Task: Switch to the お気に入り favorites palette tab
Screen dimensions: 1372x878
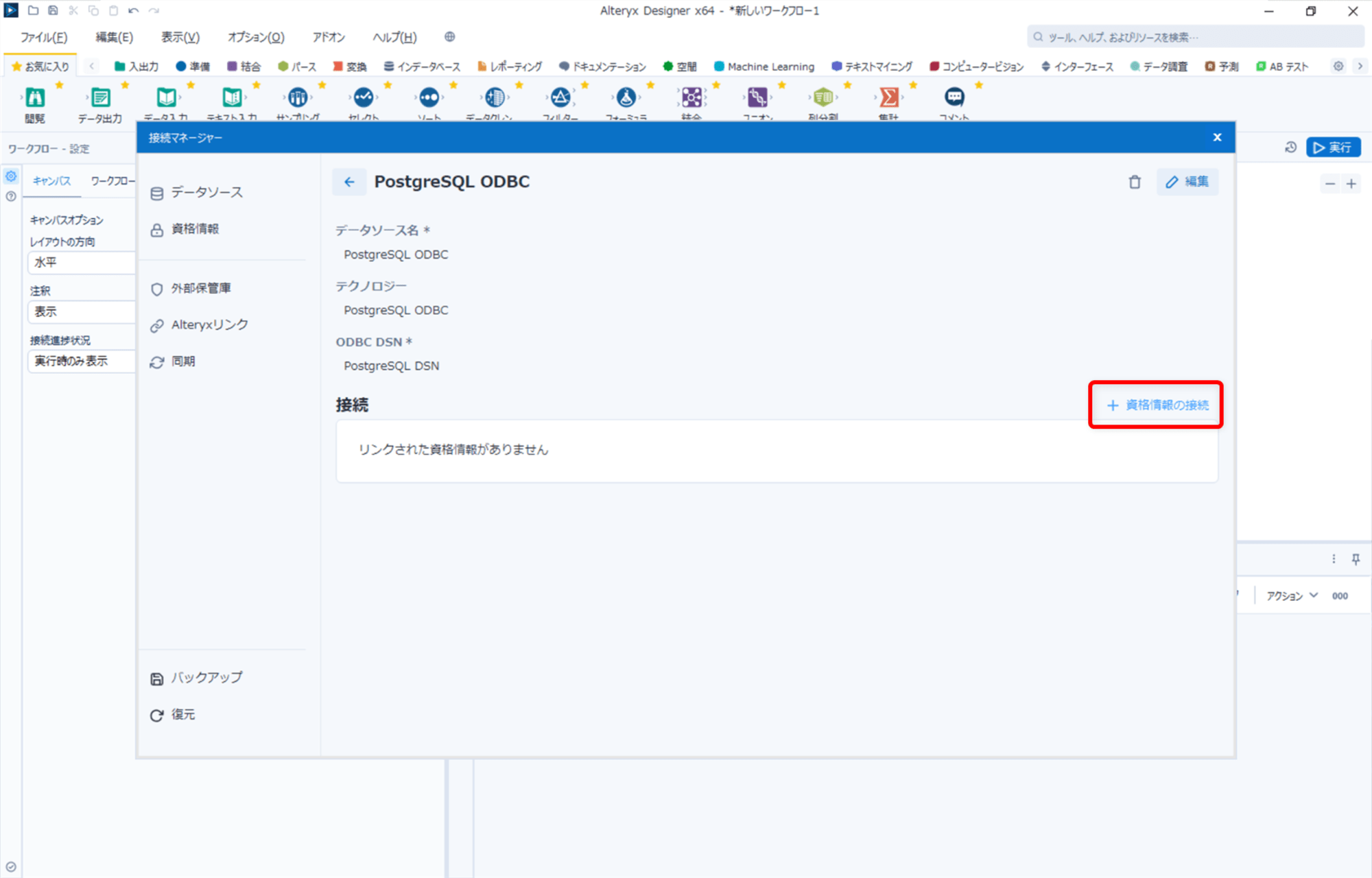Action: pyautogui.click(x=40, y=67)
